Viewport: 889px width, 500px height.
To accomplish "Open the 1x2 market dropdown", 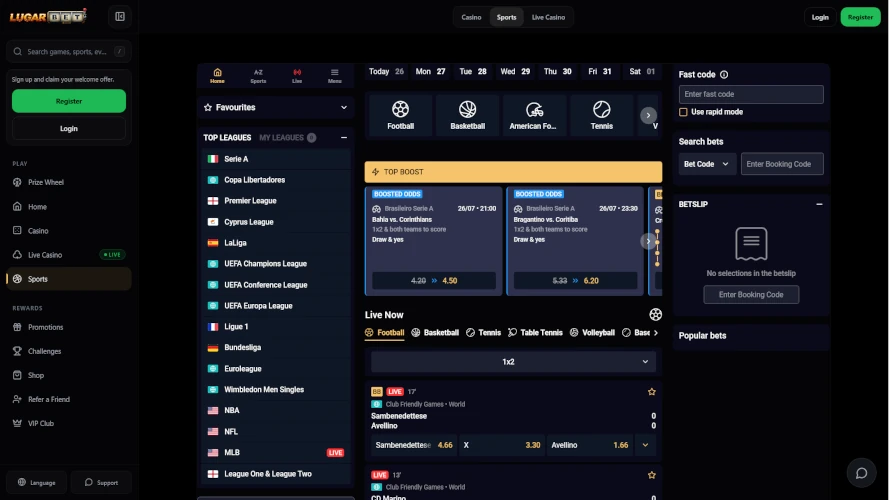I will click(513, 362).
